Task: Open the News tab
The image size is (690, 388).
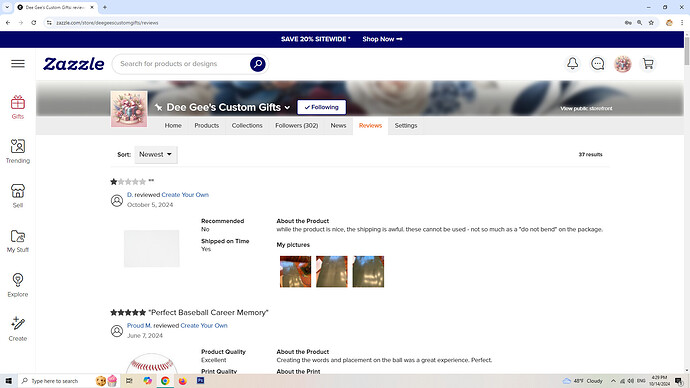Action: click(x=338, y=125)
